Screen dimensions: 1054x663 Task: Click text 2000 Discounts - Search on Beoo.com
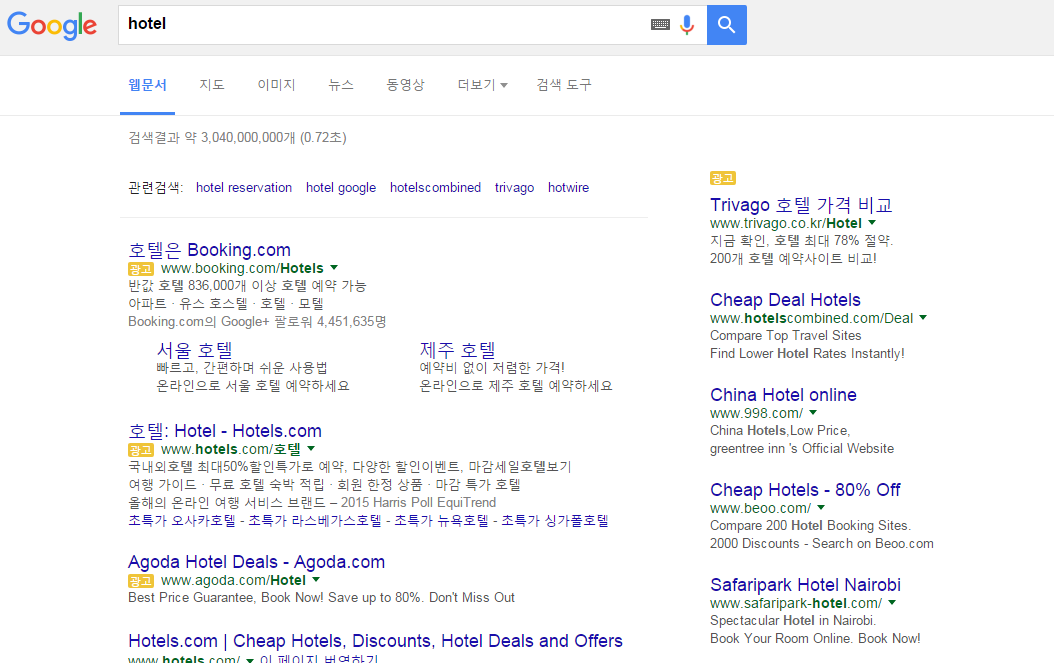(x=821, y=543)
